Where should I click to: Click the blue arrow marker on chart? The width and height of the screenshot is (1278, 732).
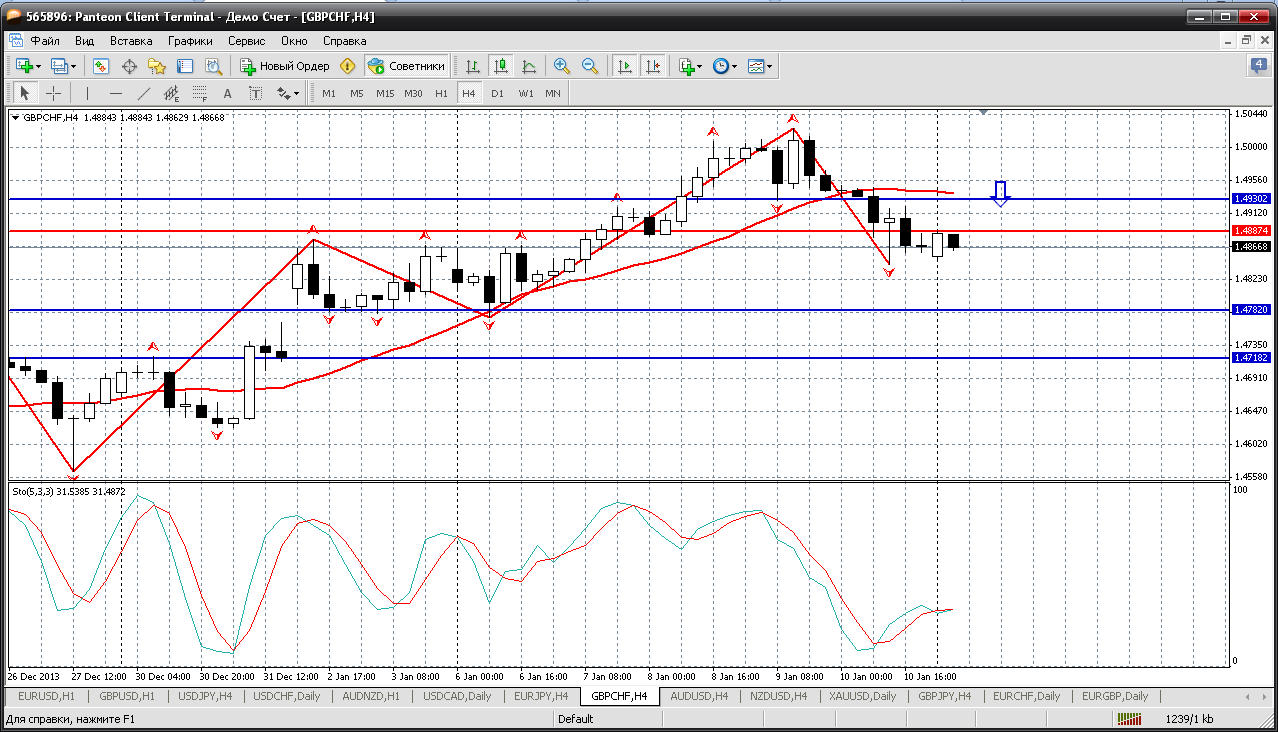tap(1001, 193)
